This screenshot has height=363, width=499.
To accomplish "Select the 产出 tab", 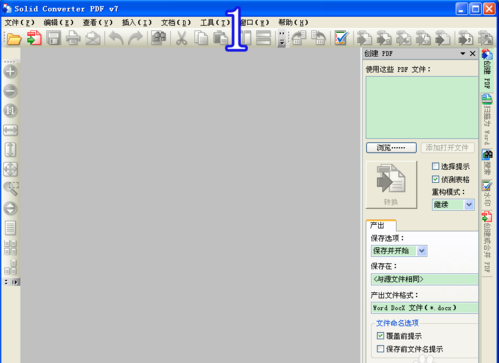I will [x=380, y=225].
